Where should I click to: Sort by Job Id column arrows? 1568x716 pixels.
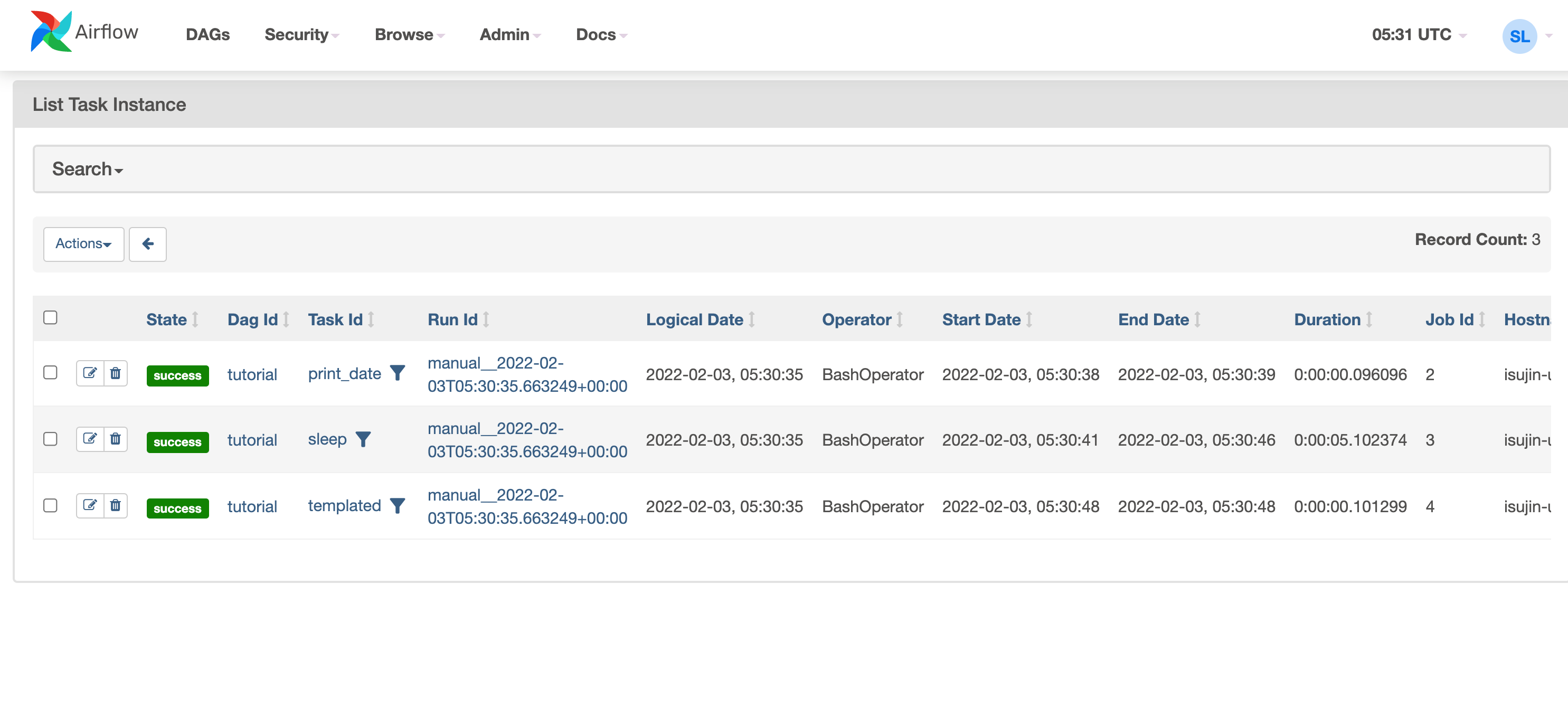pos(1482,319)
